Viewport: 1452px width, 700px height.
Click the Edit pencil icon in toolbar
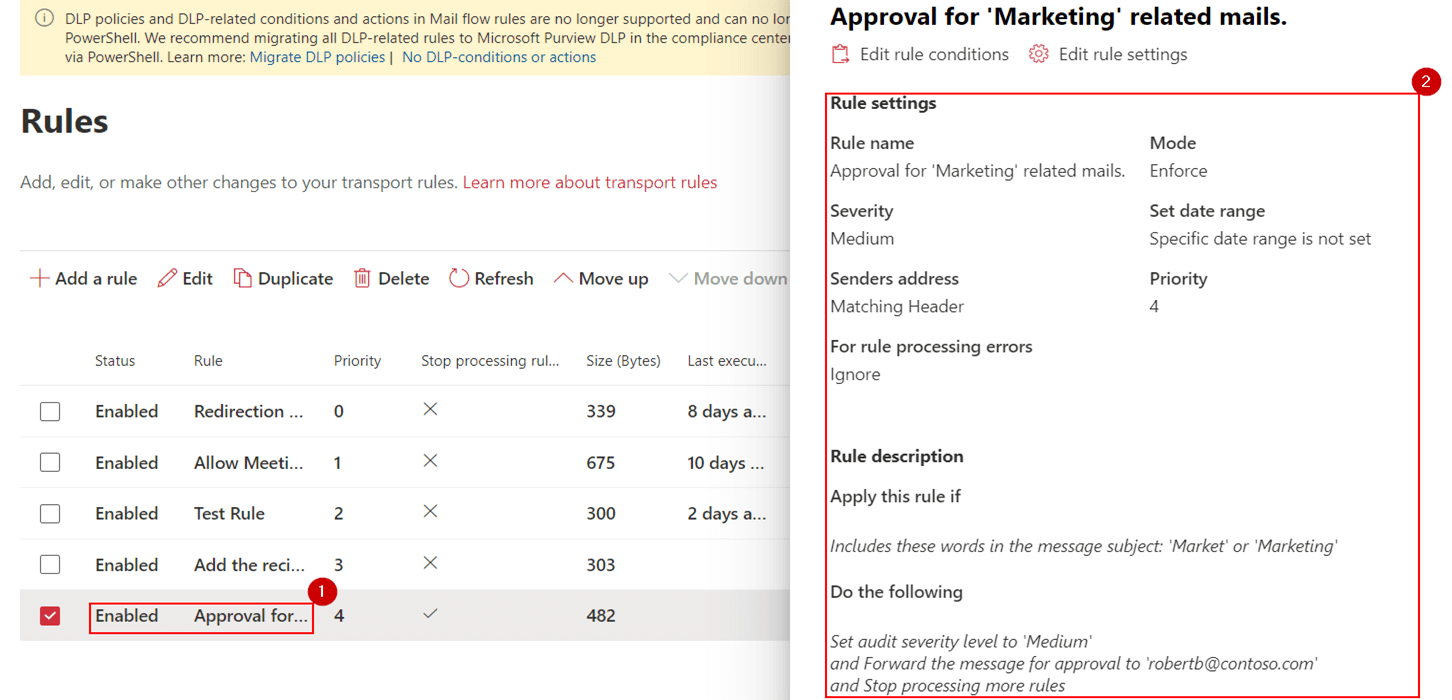pyautogui.click(x=167, y=279)
